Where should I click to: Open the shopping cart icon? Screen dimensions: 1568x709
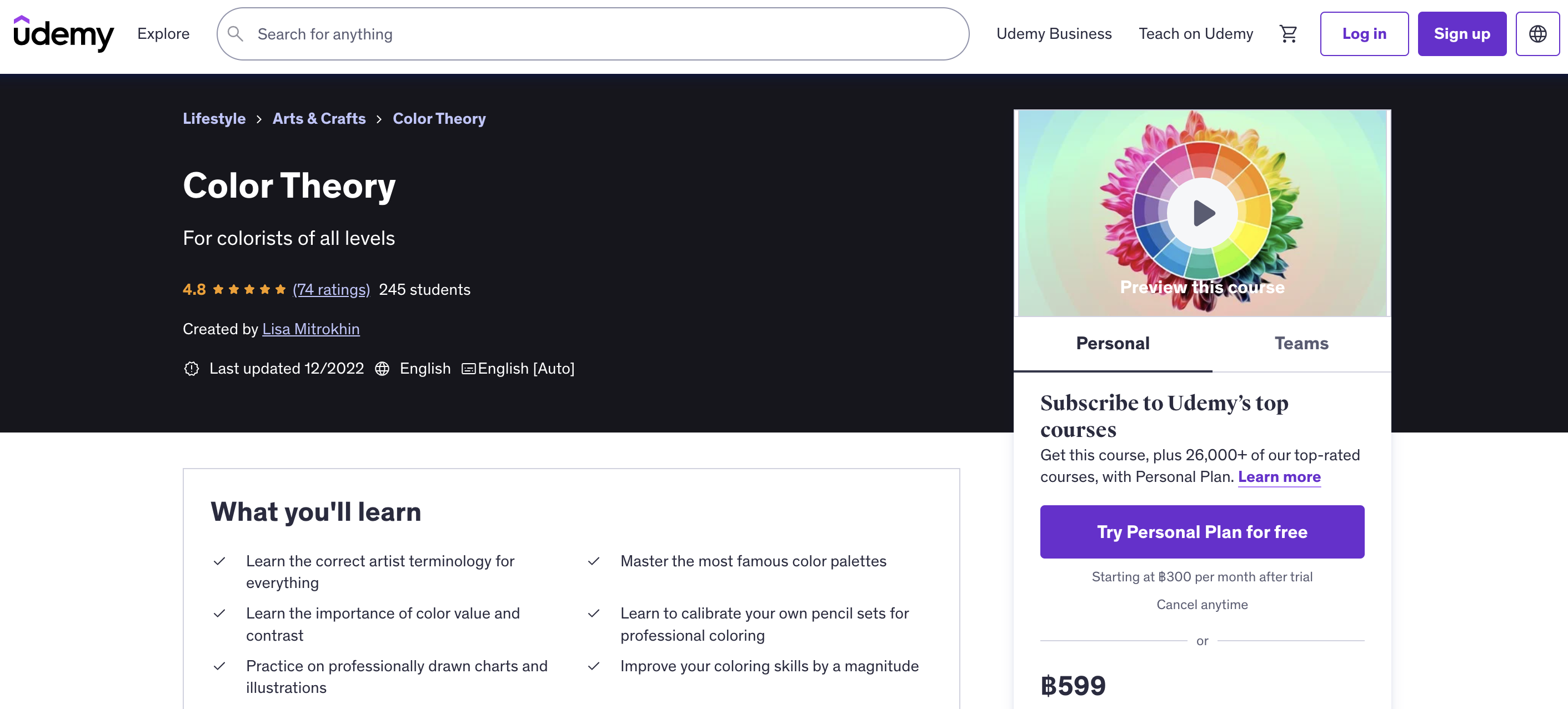click(1288, 34)
